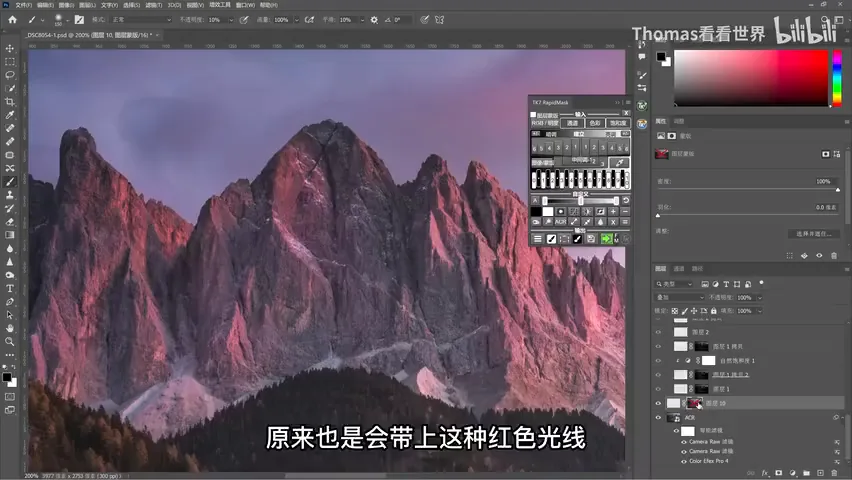The height and width of the screenshot is (480, 852).
Task: Toggle visibility of 自然饱和度 1 layer
Action: pyautogui.click(x=658, y=360)
